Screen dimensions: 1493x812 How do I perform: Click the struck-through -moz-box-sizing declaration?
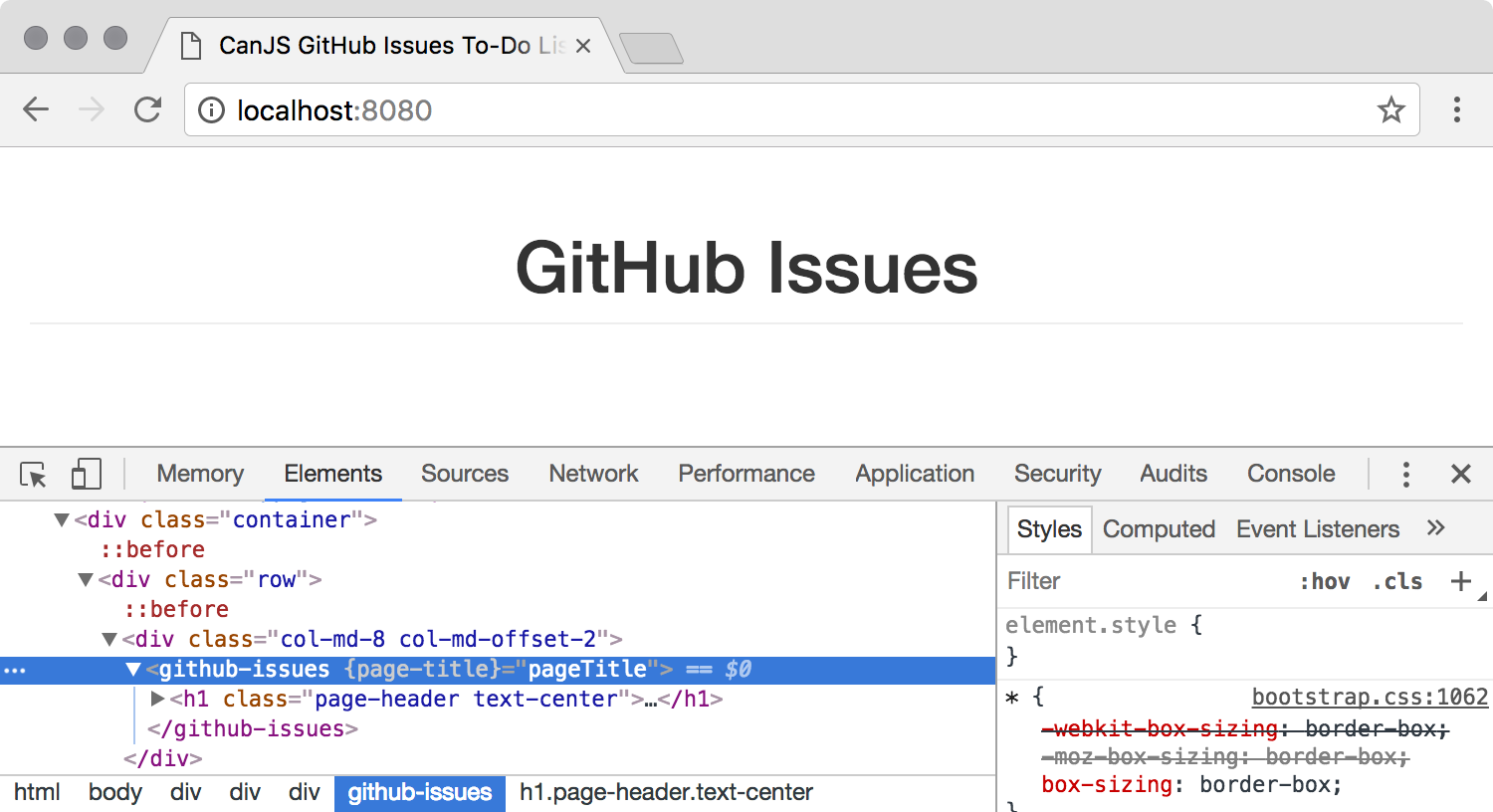pyautogui.click(x=1225, y=756)
